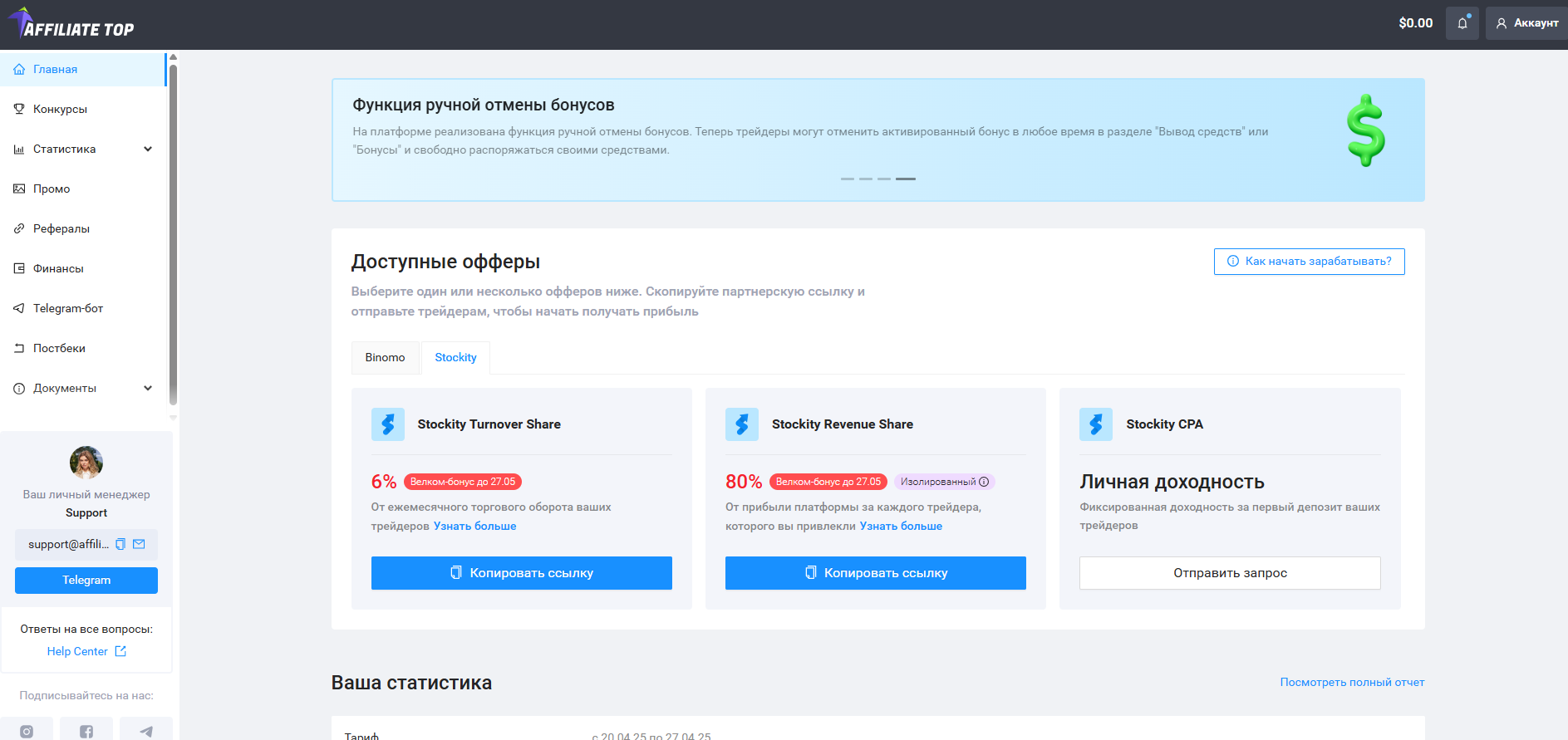The width and height of the screenshot is (1568, 740).
Task: Open Узнать больше for Revenue Share
Action: point(901,526)
